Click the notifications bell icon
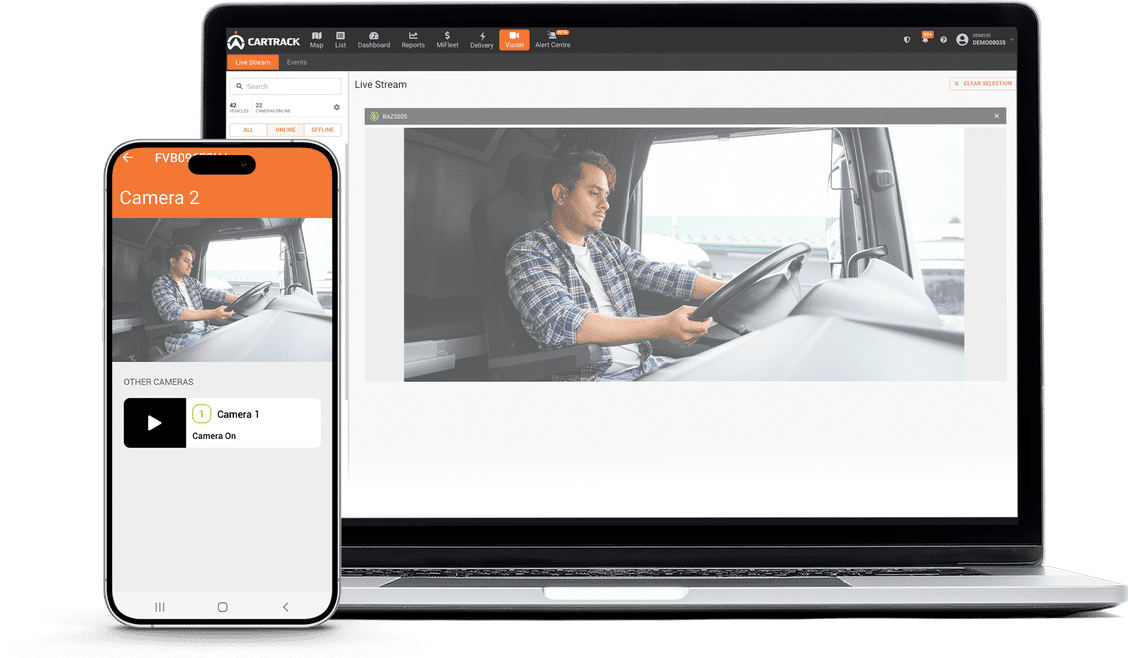The image size is (1128, 658). (x=925, y=40)
